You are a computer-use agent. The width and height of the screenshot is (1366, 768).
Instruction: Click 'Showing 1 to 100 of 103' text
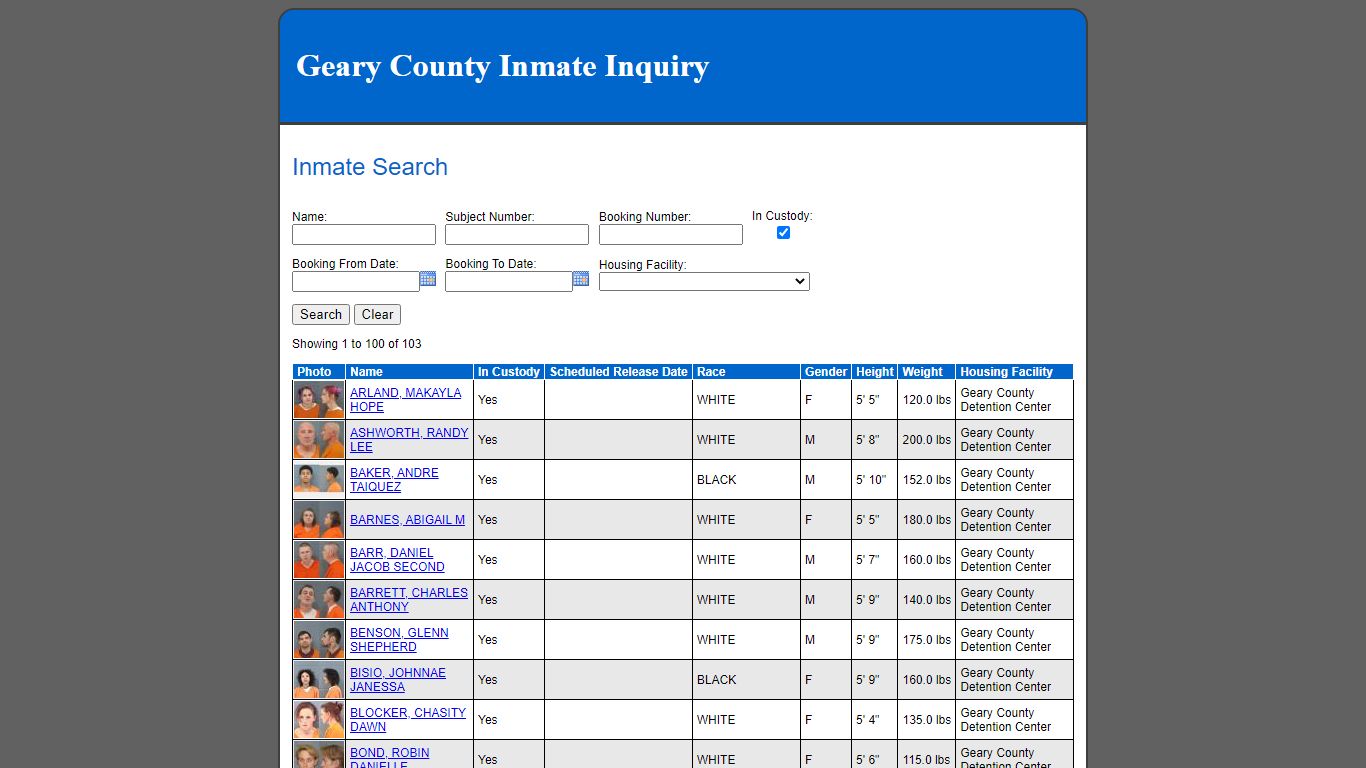(357, 344)
